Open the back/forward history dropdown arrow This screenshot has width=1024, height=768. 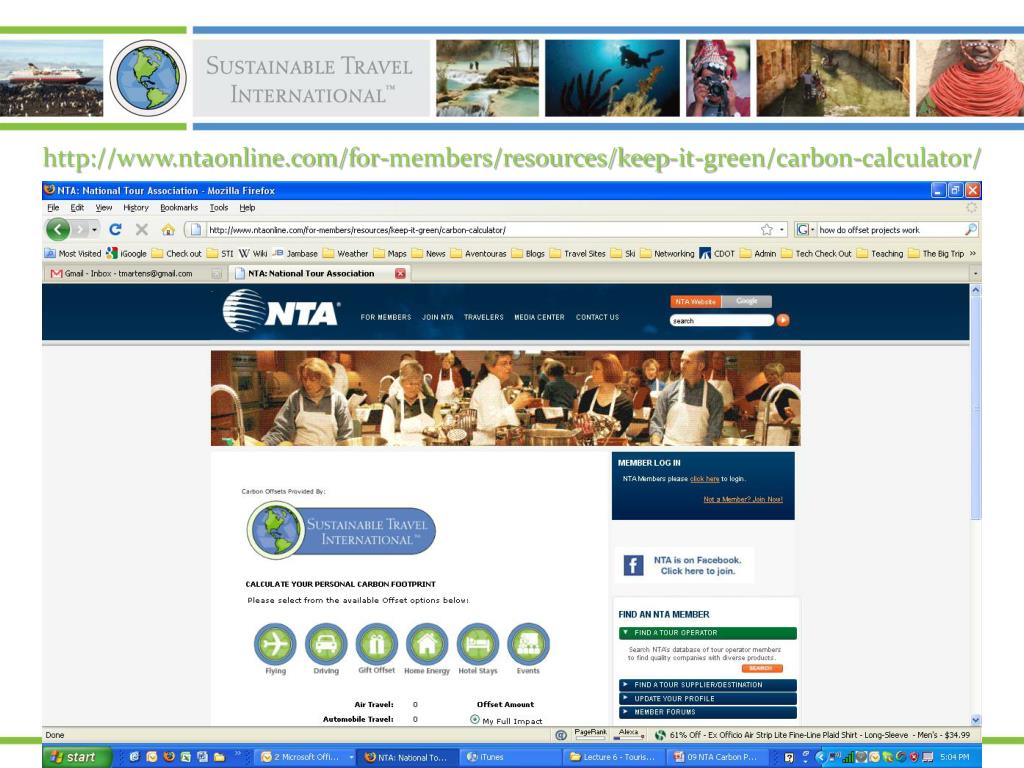[x=95, y=230]
